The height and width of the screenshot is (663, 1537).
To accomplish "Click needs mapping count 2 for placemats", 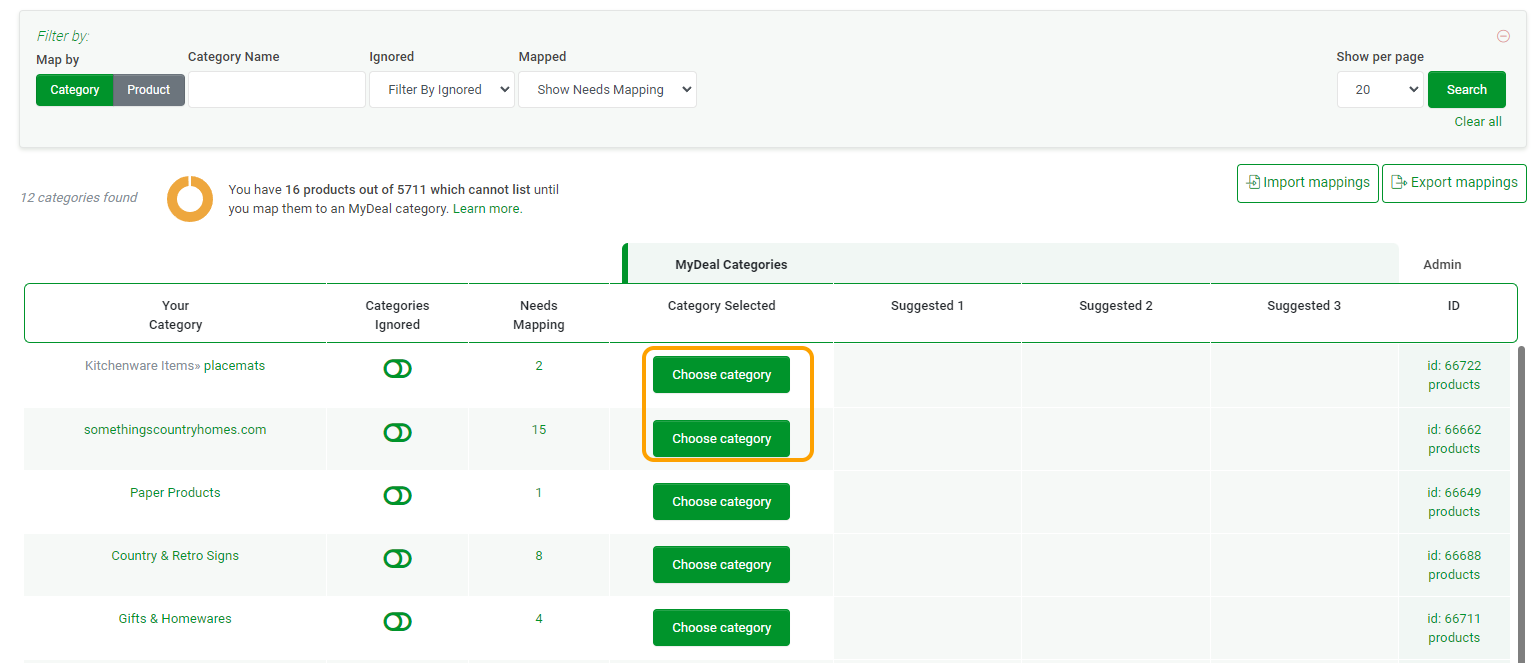I will (x=539, y=366).
